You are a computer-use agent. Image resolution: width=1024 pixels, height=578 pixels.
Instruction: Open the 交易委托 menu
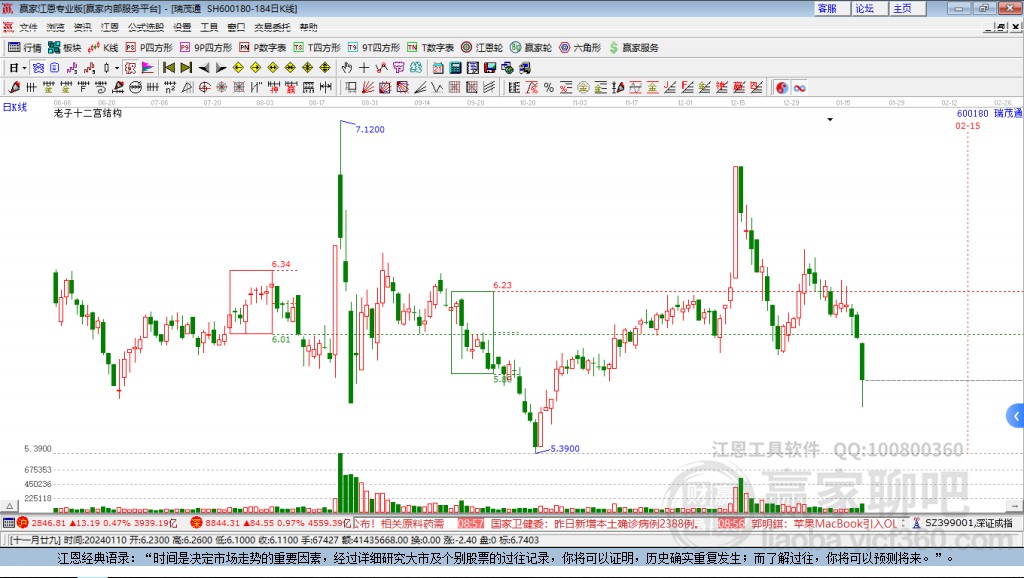click(272, 27)
